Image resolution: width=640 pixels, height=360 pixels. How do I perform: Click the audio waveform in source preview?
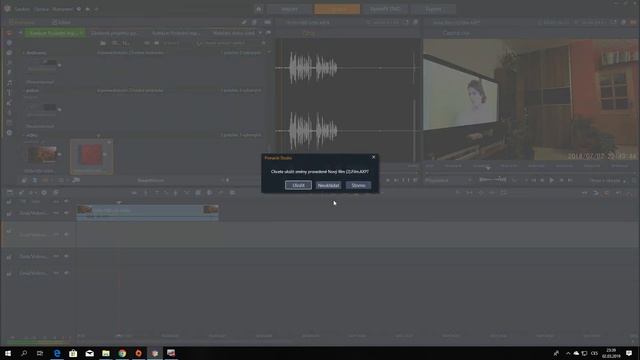point(348,100)
